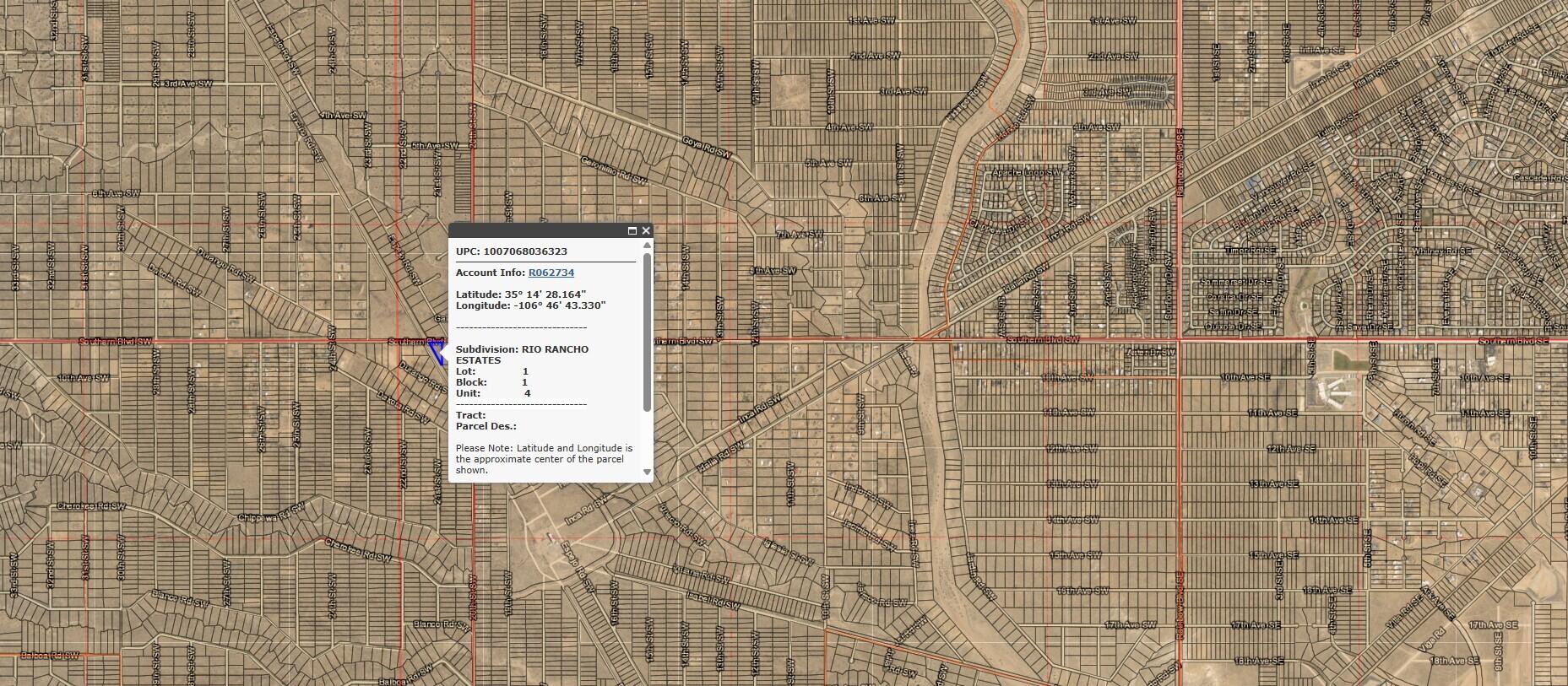The width and height of the screenshot is (1568, 686).
Task: Click the Chippewa Rd SW map label
Action: pos(270,515)
